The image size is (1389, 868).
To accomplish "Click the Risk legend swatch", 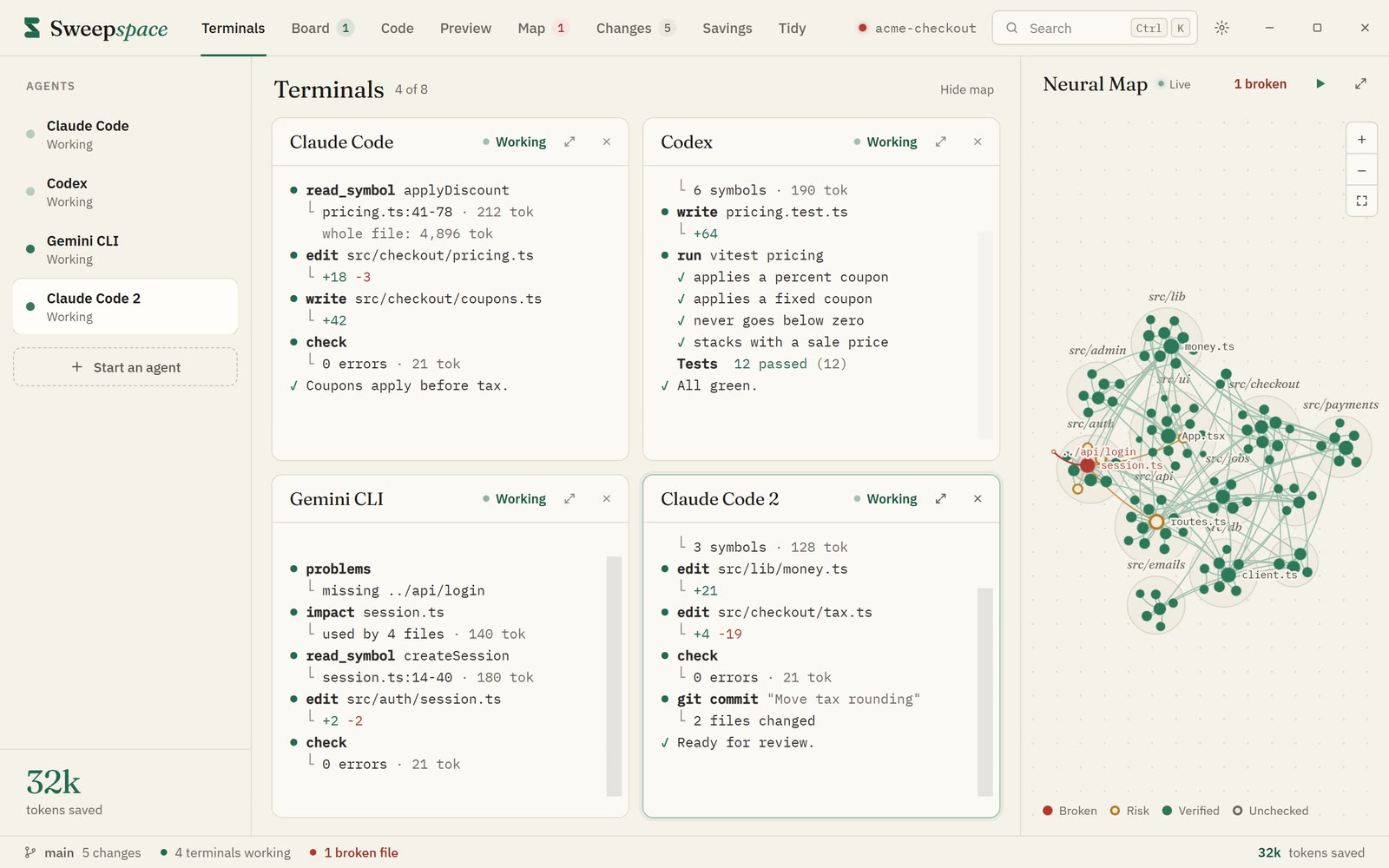I will (1116, 811).
